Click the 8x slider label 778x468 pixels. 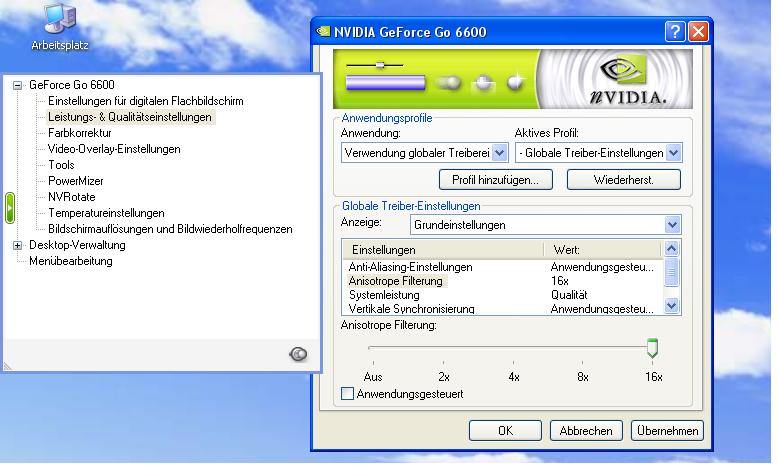pyautogui.click(x=583, y=377)
